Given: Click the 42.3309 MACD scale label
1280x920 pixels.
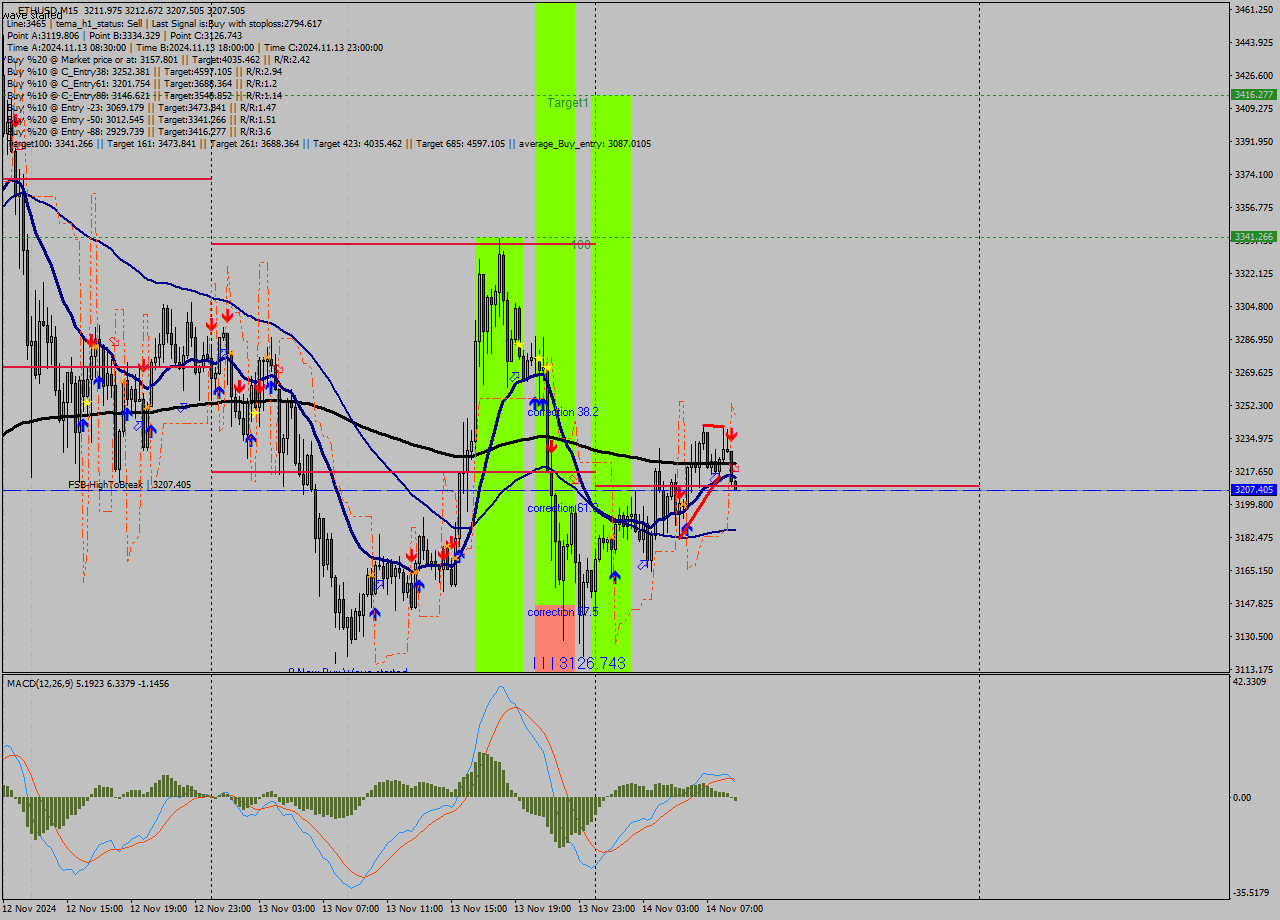Looking at the screenshot, I should (x=1251, y=682).
